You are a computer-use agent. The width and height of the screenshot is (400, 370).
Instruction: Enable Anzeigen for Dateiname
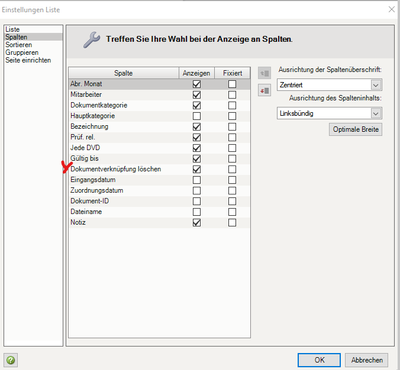click(197, 212)
